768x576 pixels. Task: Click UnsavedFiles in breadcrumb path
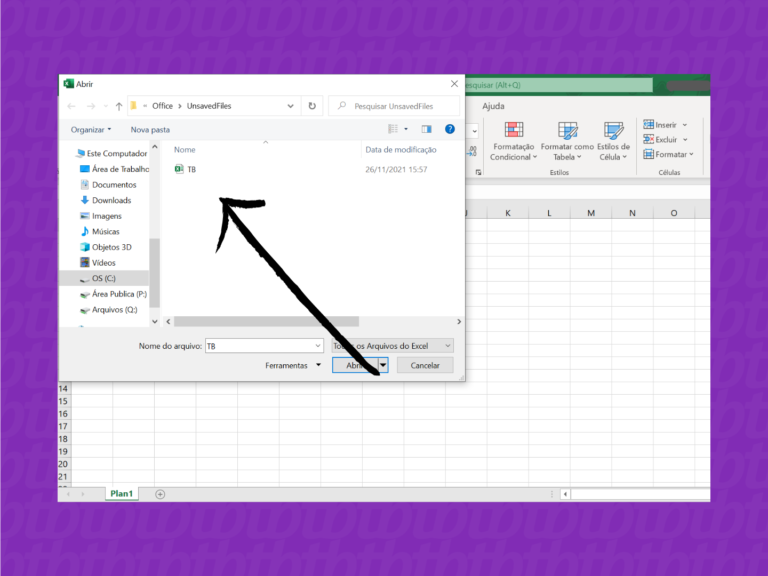pos(209,106)
